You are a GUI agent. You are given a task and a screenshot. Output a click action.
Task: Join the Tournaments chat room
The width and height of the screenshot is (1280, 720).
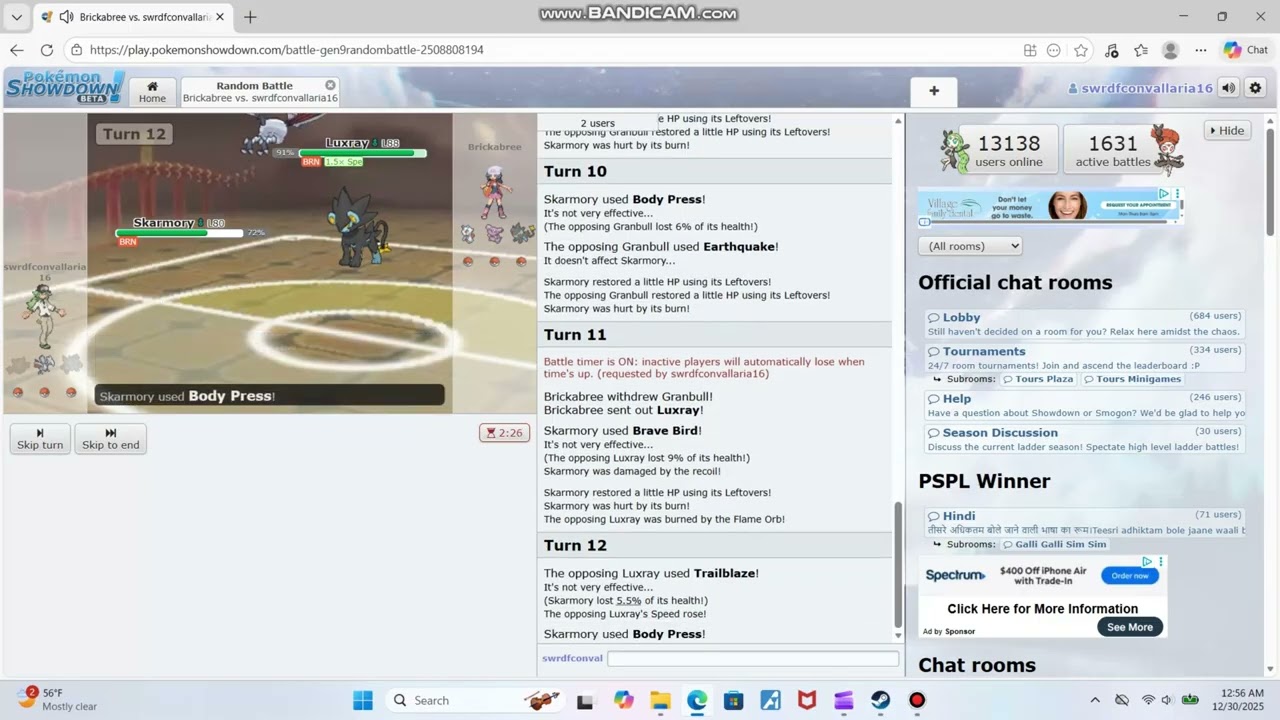pos(1084,358)
